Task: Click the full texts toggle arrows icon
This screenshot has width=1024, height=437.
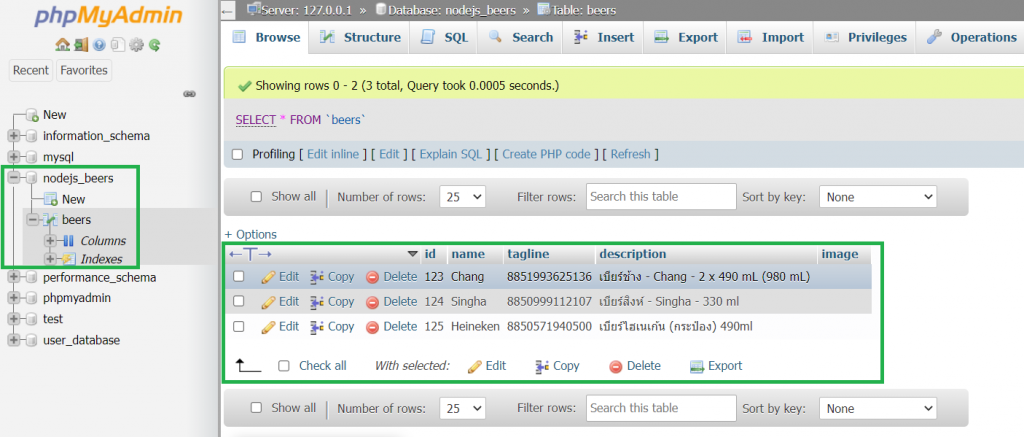Action: pos(250,254)
